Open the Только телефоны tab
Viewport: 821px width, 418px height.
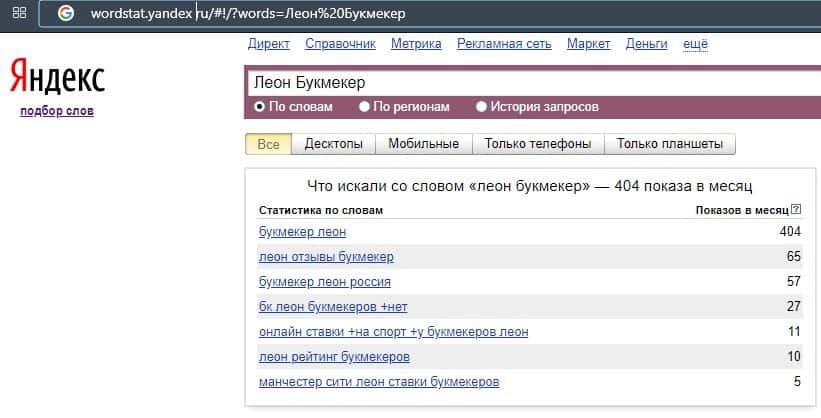(537, 144)
